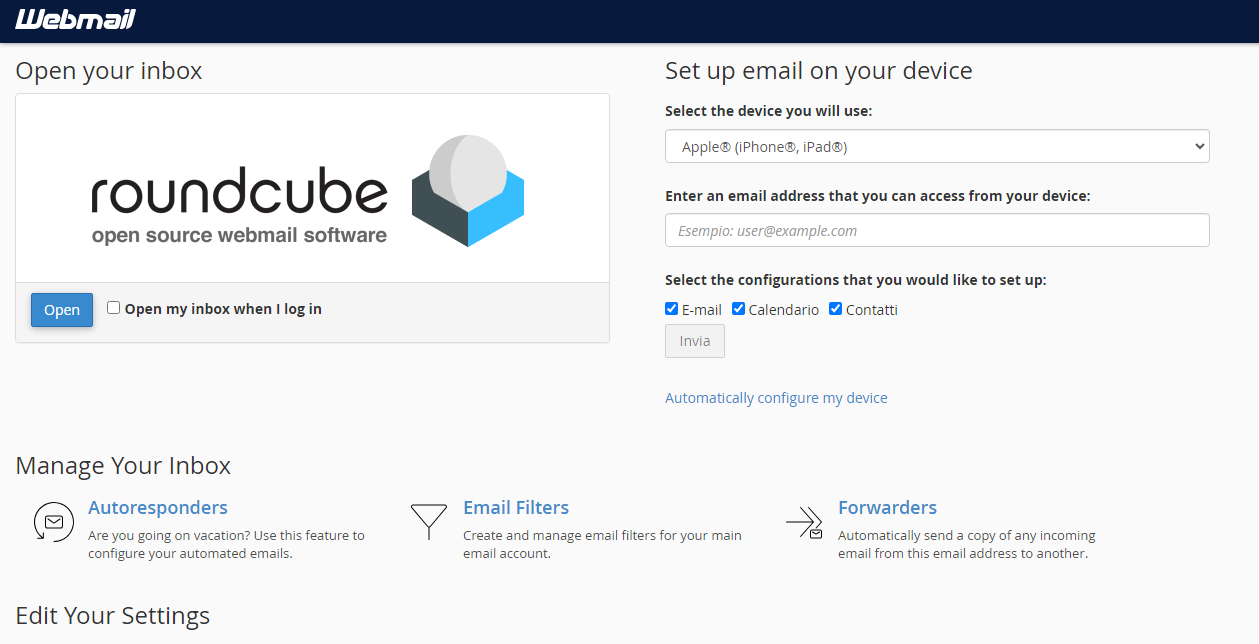Enable Open my inbox when I log in

tap(114, 308)
